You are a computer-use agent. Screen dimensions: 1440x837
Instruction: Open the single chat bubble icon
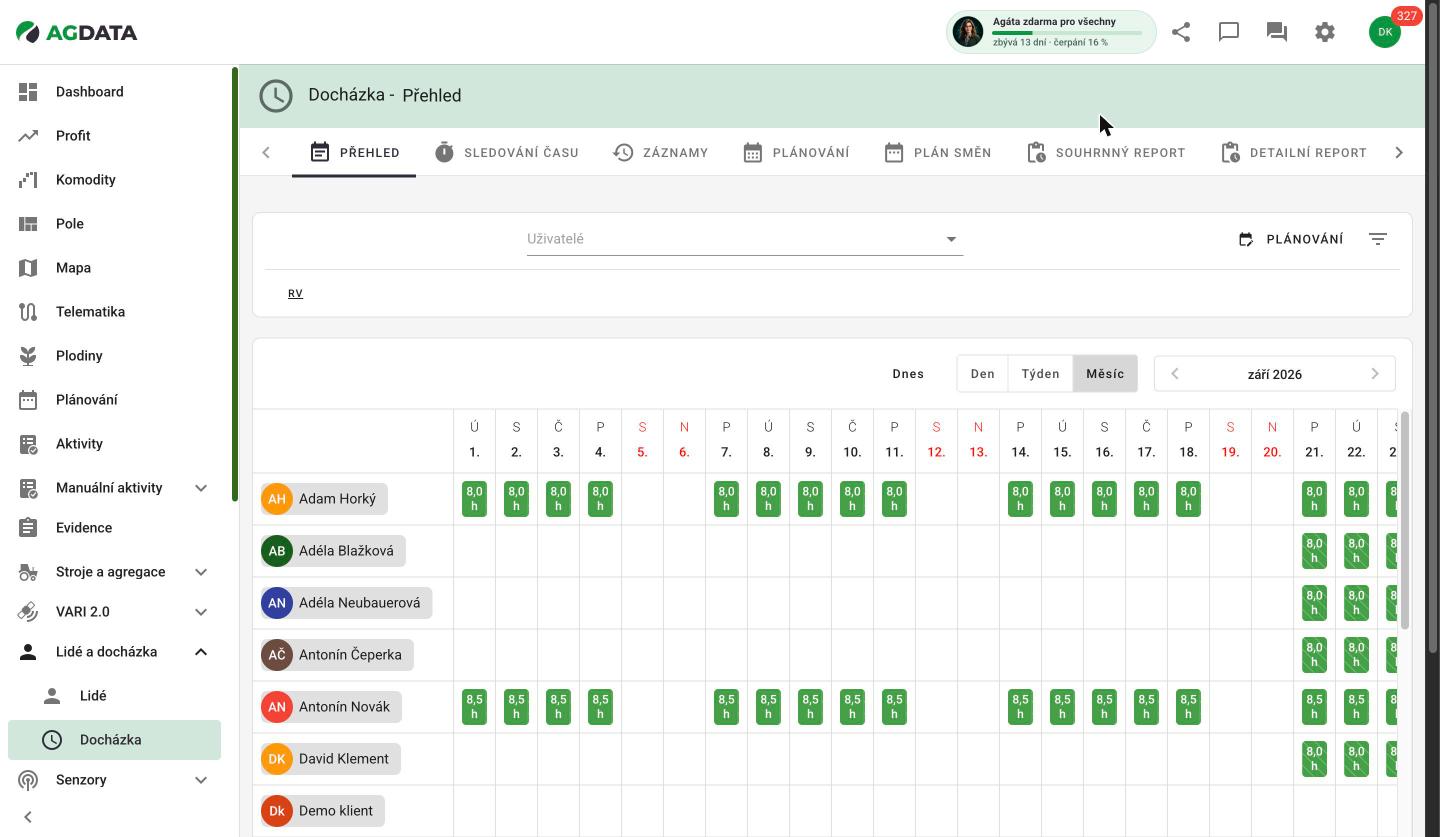(1229, 32)
